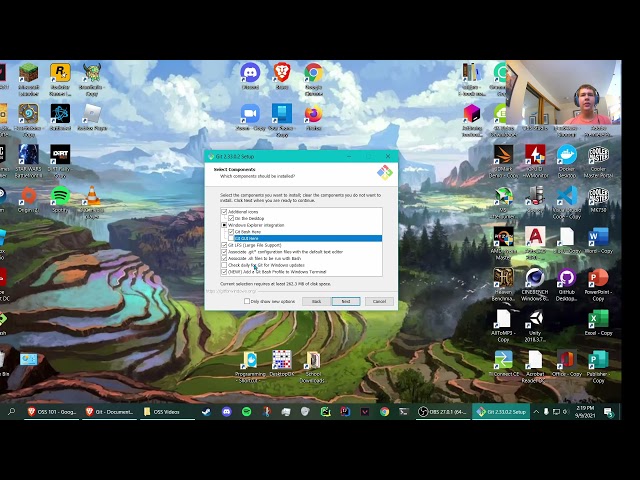The width and height of the screenshot is (640, 480).
Task: Switch to Git - Documentation taskbar window
Action: [x=109, y=412]
